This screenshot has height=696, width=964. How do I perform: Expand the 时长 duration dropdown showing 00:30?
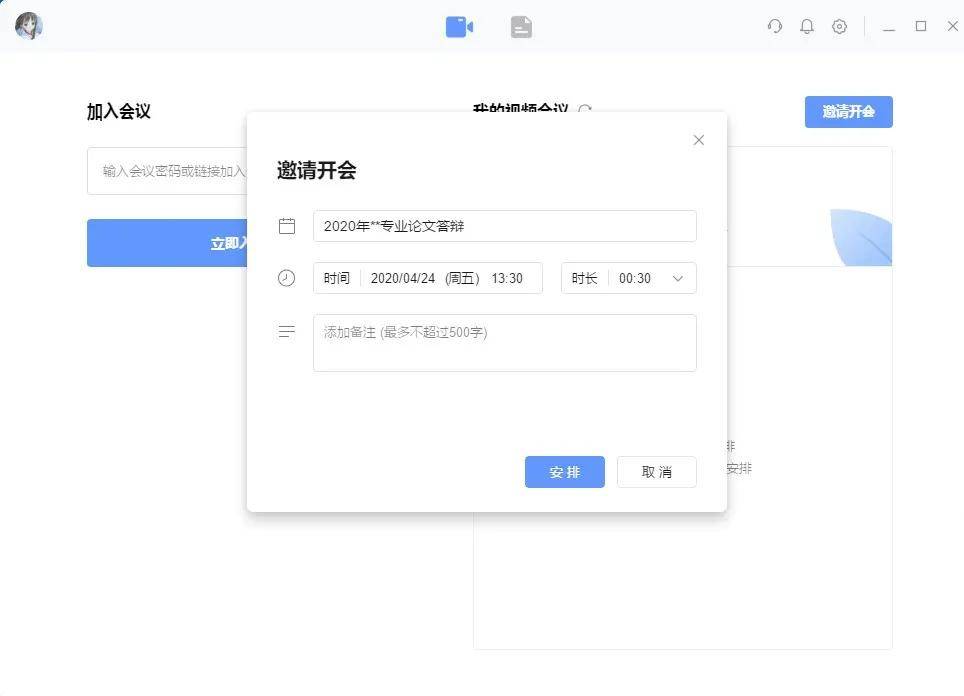[677, 278]
